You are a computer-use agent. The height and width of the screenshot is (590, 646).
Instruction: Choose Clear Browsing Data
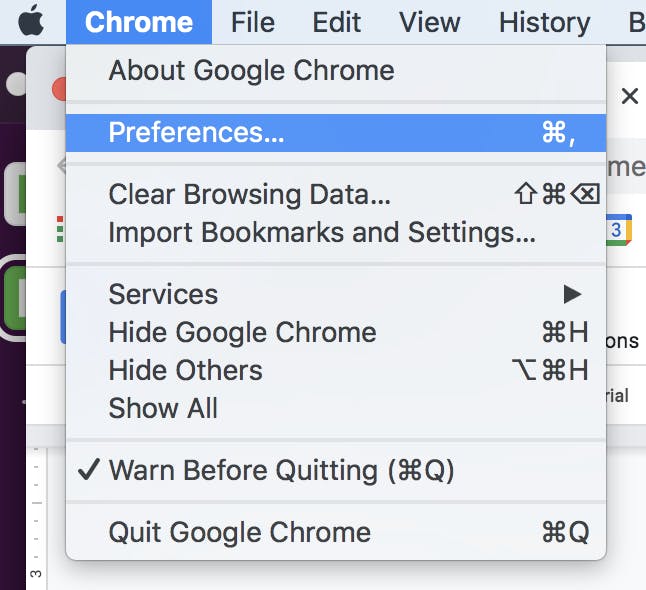pos(250,194)
